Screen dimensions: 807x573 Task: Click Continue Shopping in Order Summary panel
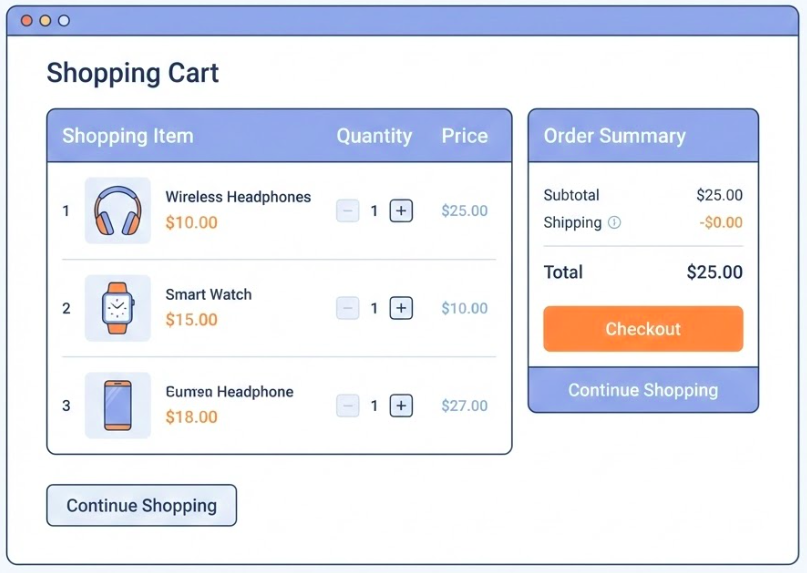643,390
